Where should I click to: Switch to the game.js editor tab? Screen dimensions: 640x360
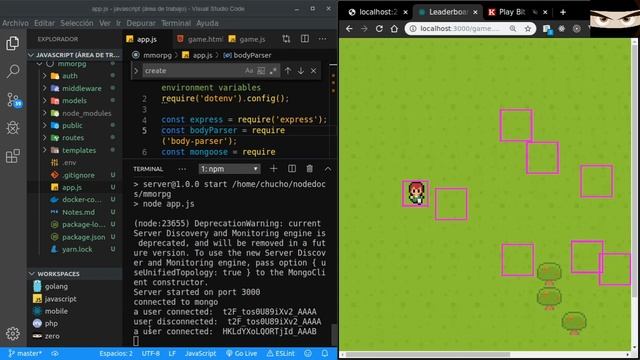[x=247, y=39]
